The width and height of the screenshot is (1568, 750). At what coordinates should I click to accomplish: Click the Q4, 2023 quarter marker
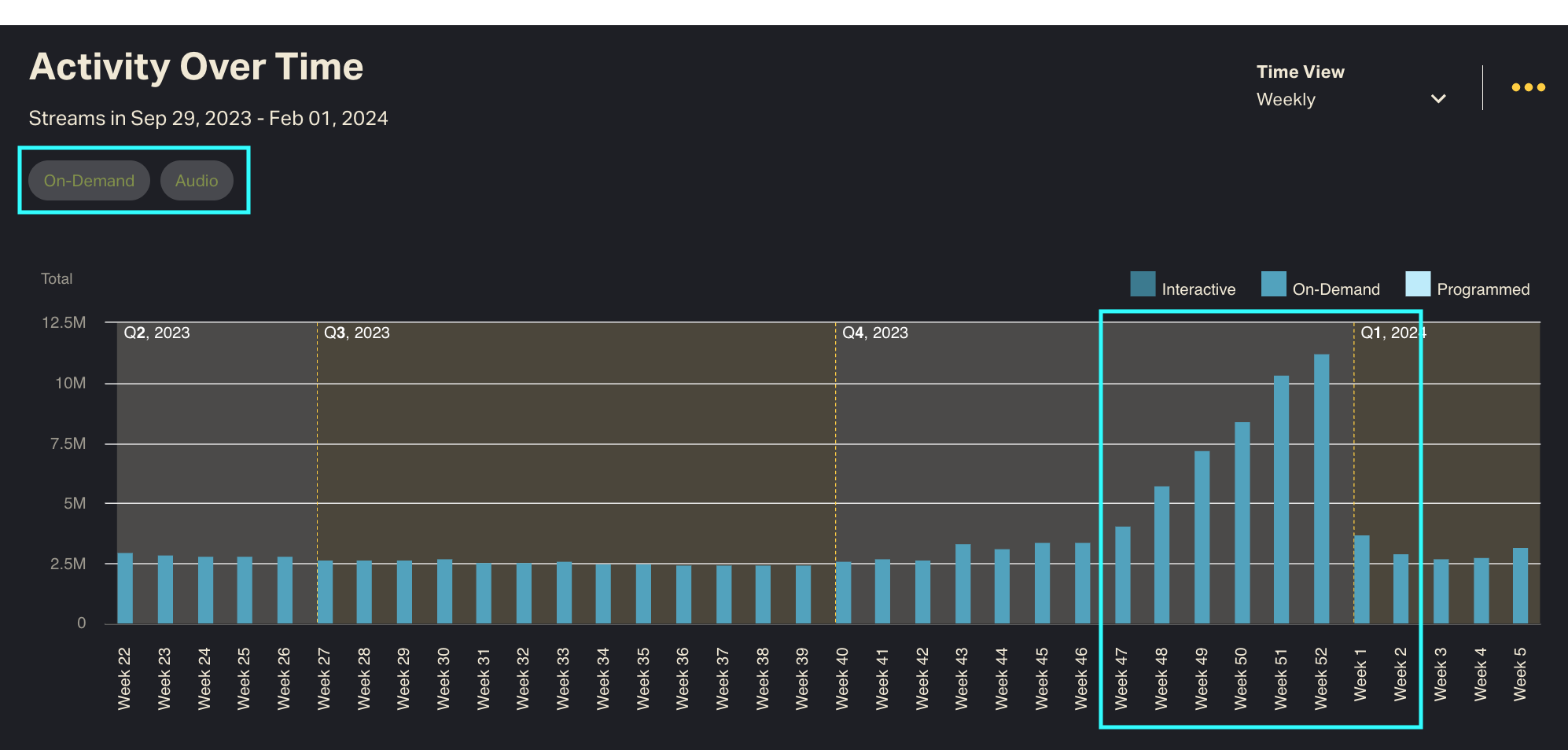(x=874, y=333)
